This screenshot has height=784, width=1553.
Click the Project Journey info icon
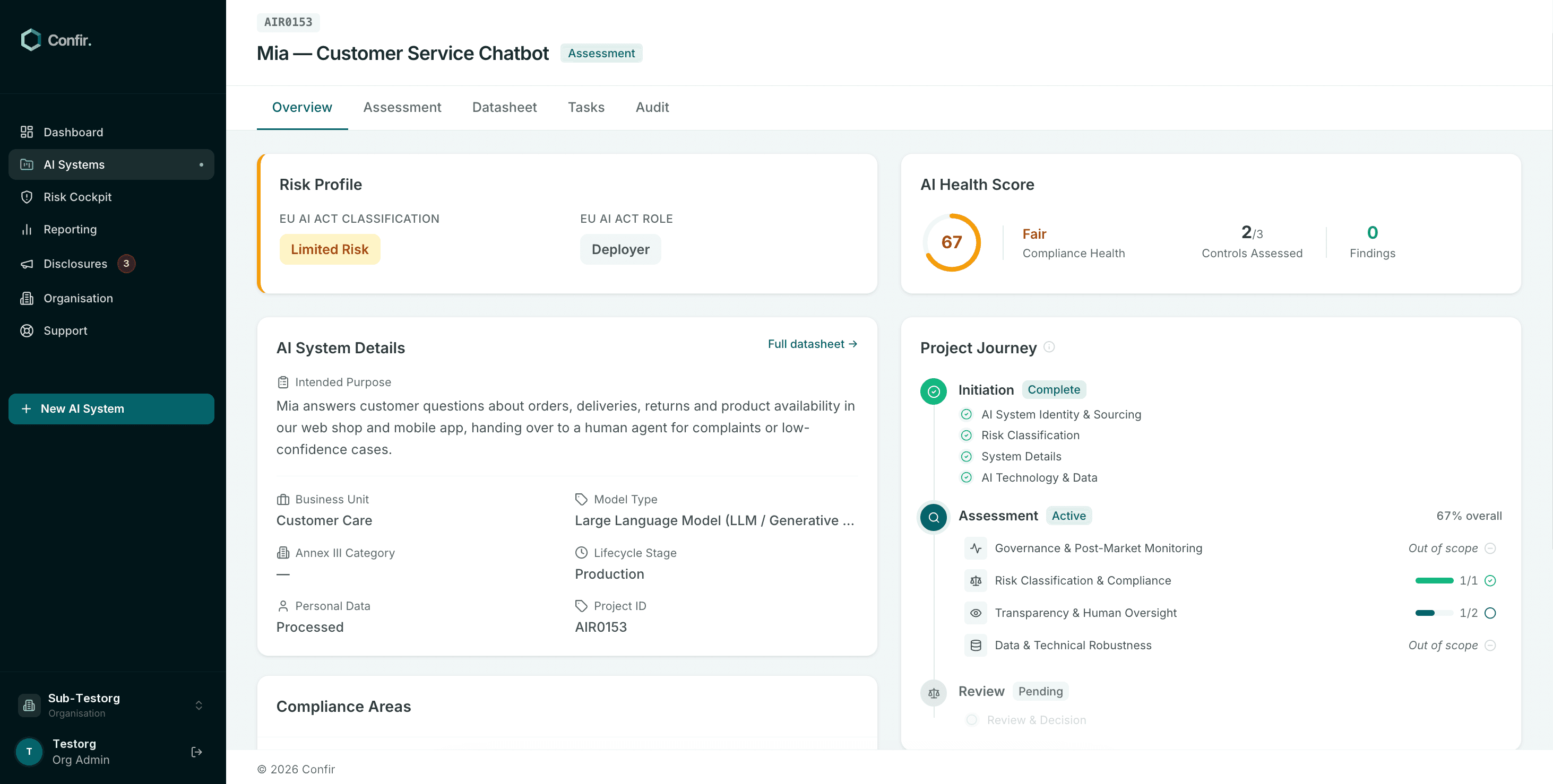click(x=1049, y=346)
